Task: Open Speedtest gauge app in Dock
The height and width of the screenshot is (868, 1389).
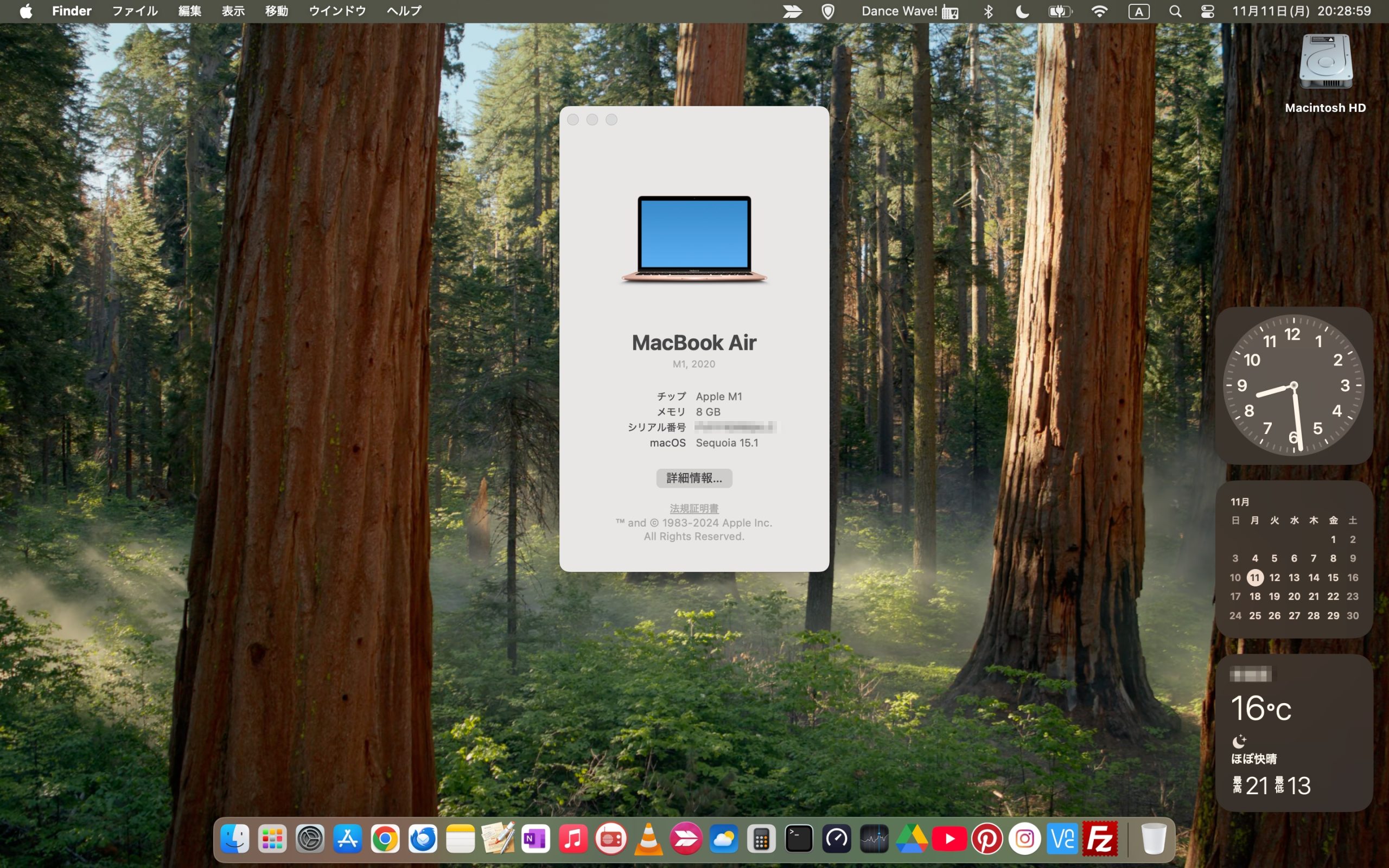Action: coord(837,839)
